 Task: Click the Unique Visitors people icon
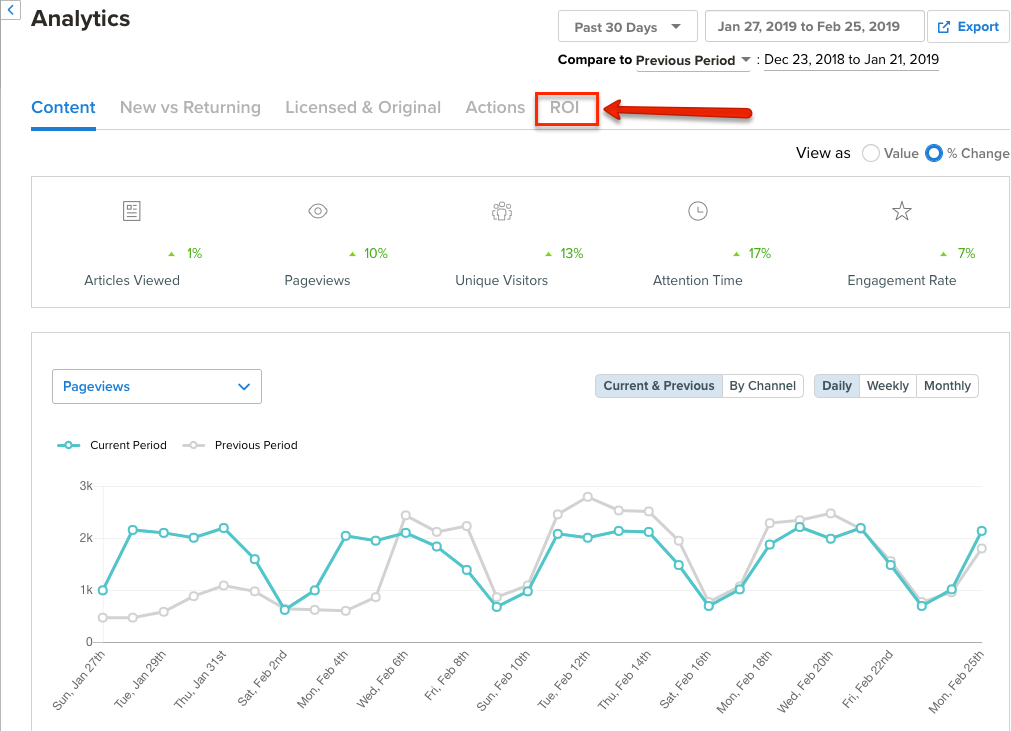[502, 211]
